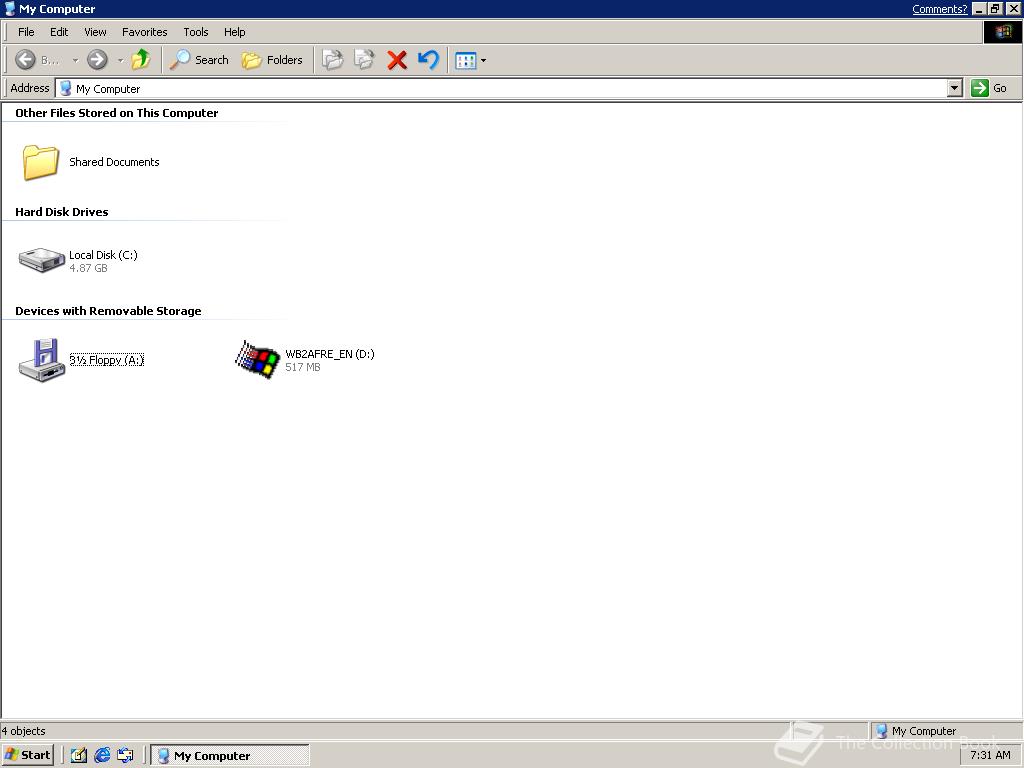Click the Address bar text field
The width and height of the screenshot is (1024, 768).
coord(502,88)
